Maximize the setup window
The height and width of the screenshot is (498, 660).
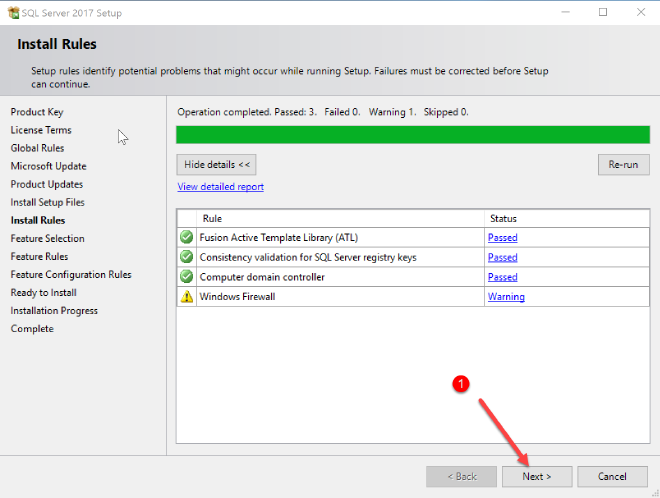coord(603,12)
